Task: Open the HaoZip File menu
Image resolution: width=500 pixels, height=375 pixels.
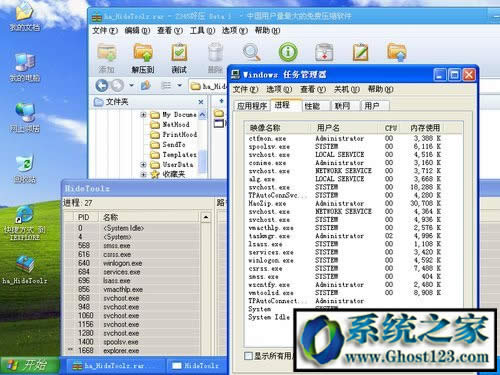Action: point(105,31)
